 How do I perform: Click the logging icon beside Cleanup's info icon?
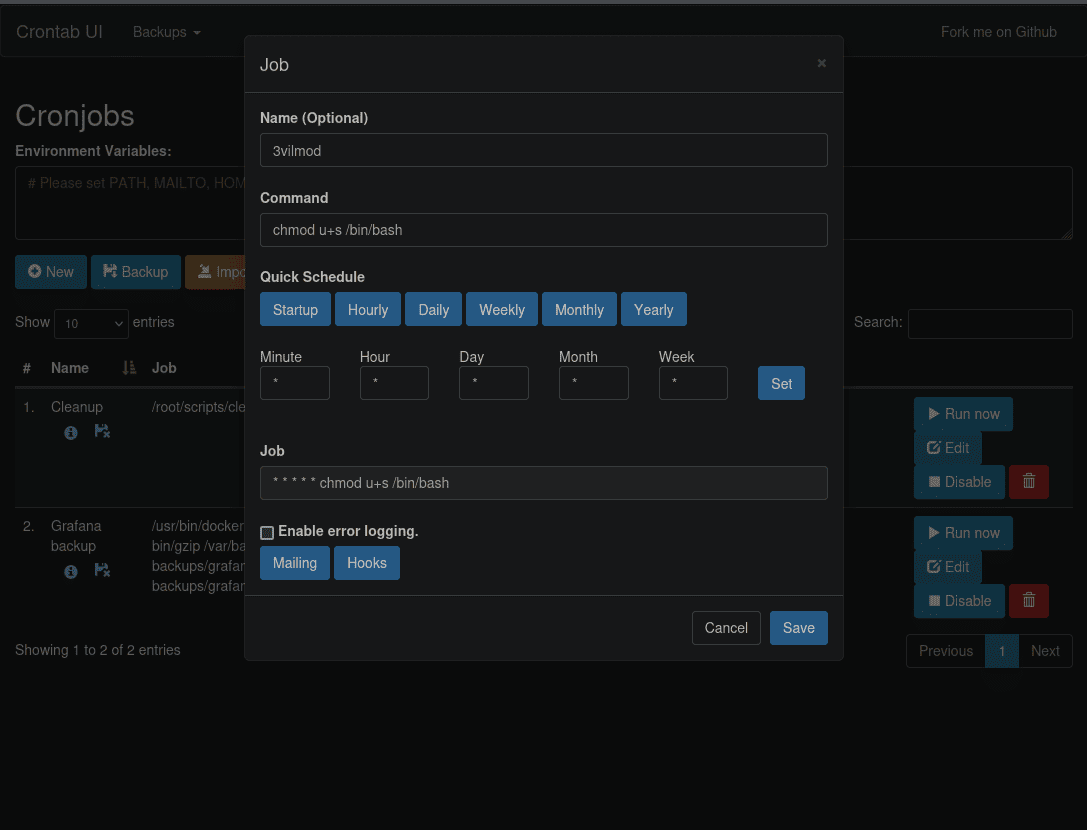[102, 432]
